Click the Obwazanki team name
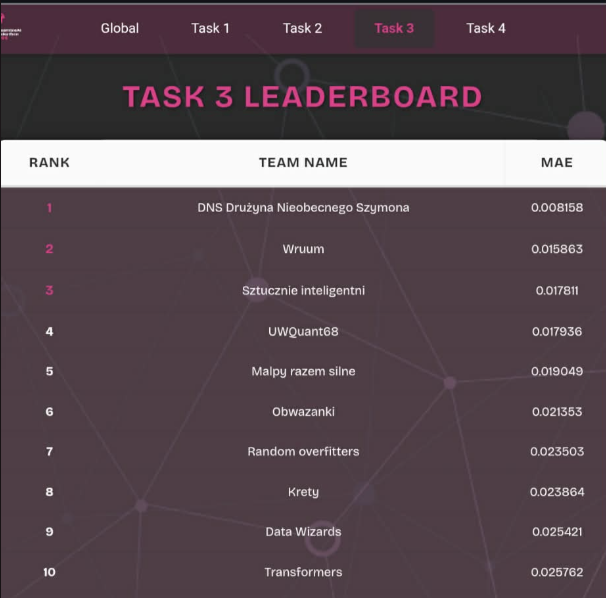The image size is (606, 598). (303, 411)
